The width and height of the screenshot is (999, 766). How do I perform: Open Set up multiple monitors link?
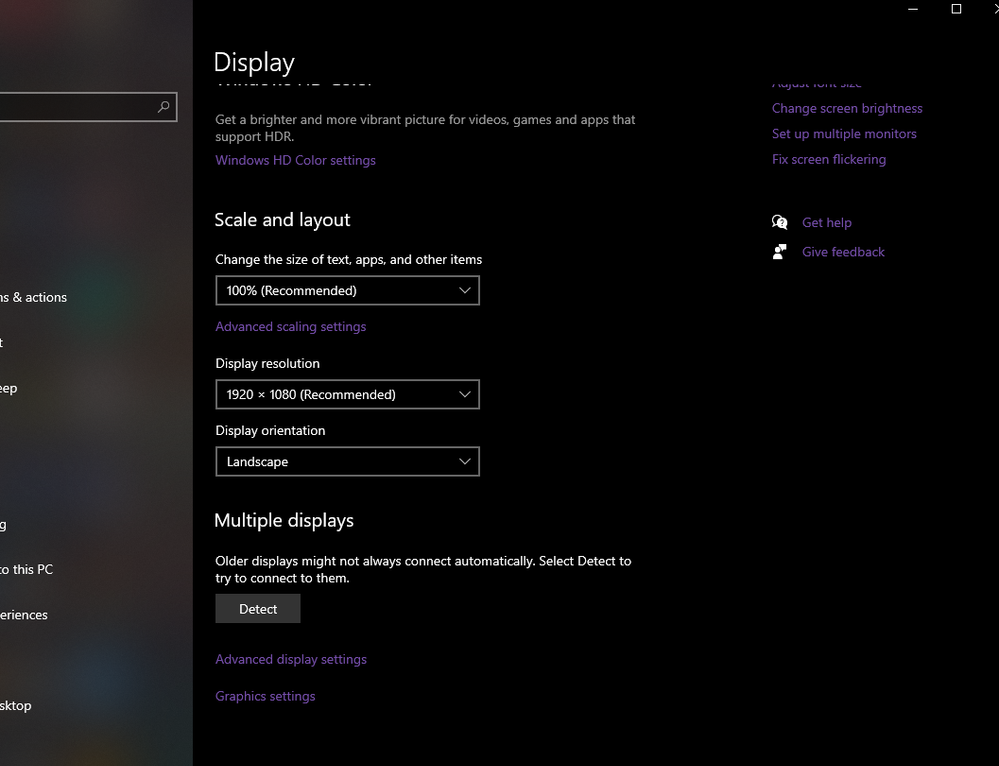(844, 134)
